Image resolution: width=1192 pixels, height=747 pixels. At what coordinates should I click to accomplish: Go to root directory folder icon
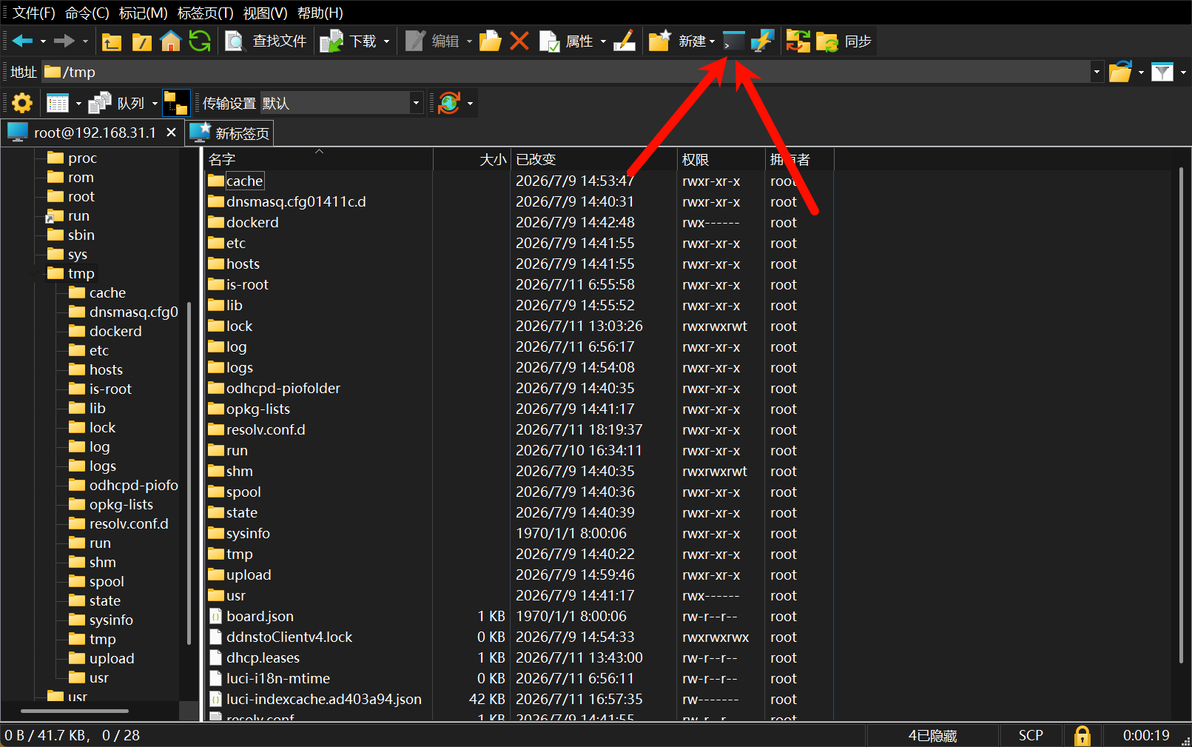[141, 42]
